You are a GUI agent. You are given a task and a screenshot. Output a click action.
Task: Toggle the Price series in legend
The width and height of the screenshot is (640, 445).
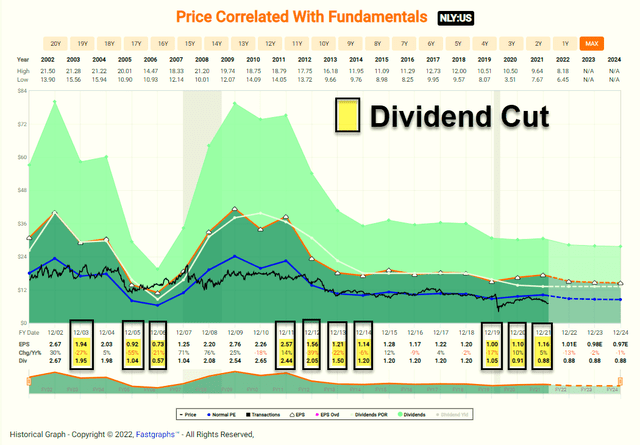click(188, 415)
